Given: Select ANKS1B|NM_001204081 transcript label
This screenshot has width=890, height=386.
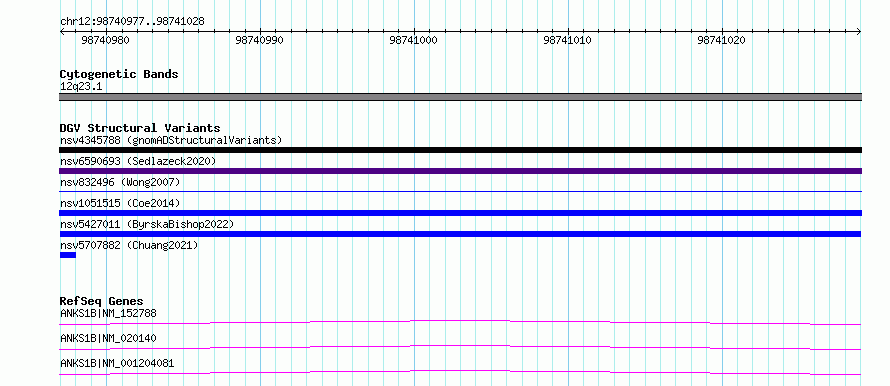Looking at the screenshot, I should coord(117,363).
